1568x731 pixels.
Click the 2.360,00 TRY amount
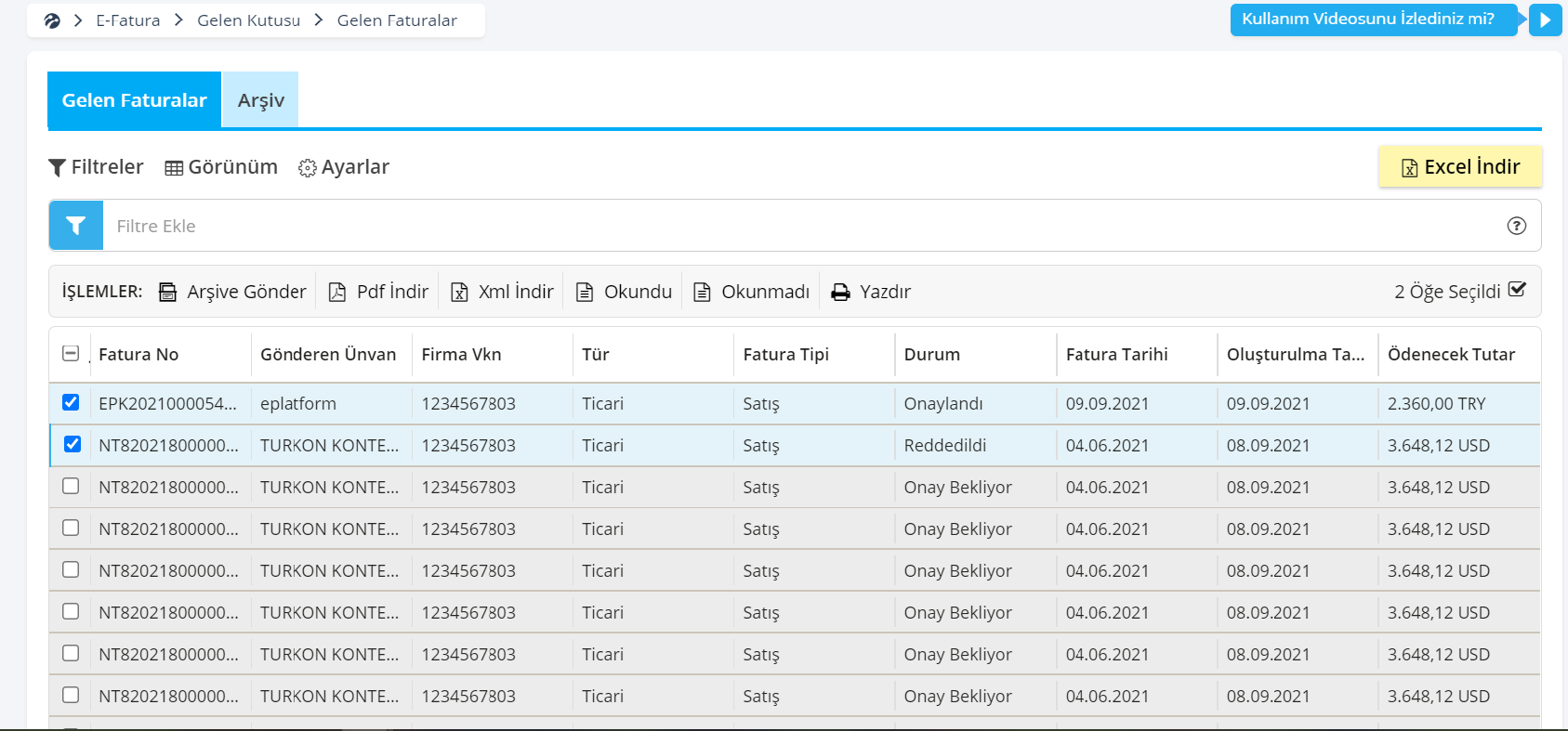coord(1437,404)
